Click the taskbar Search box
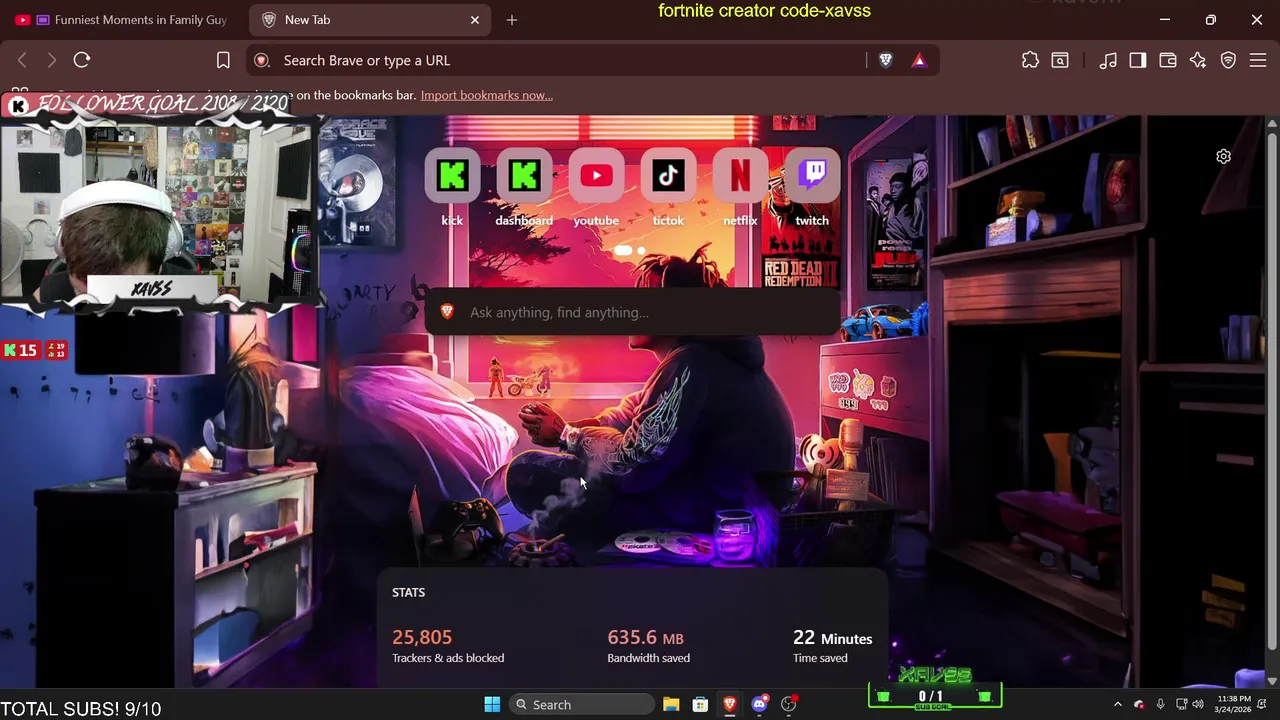This screenshot has height=720, width=1280. coord(583,705)
